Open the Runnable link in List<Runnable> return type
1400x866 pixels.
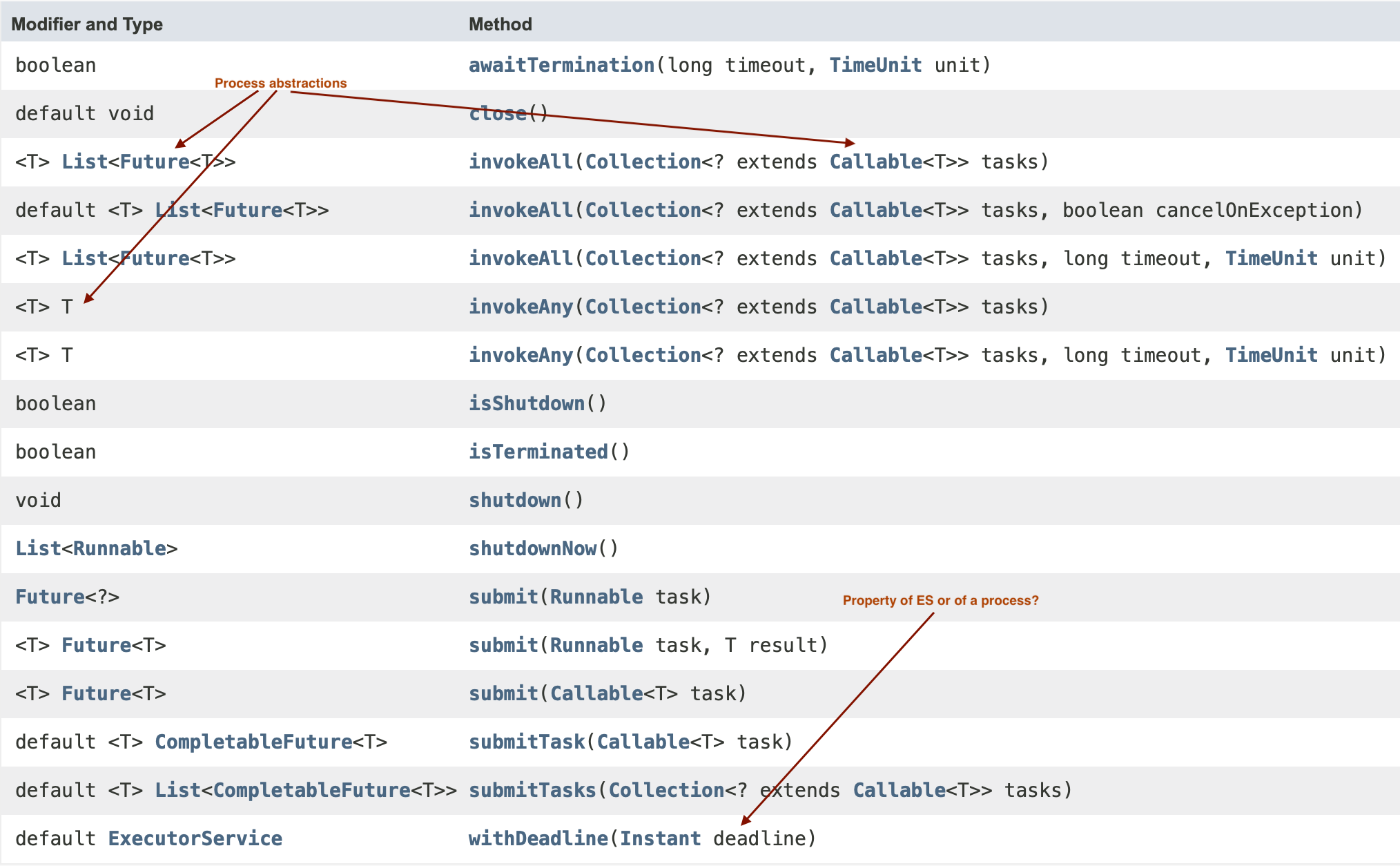tap(119, 548)
